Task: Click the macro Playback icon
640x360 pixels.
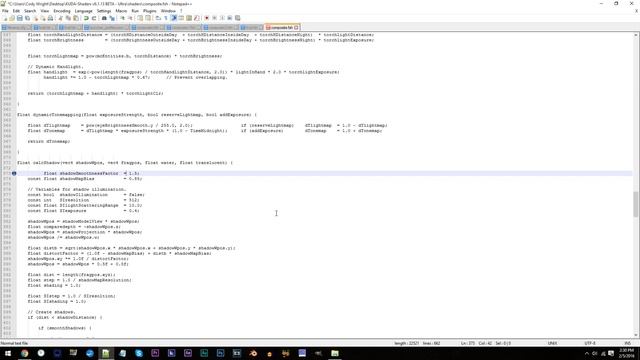Action: (222, 18)
